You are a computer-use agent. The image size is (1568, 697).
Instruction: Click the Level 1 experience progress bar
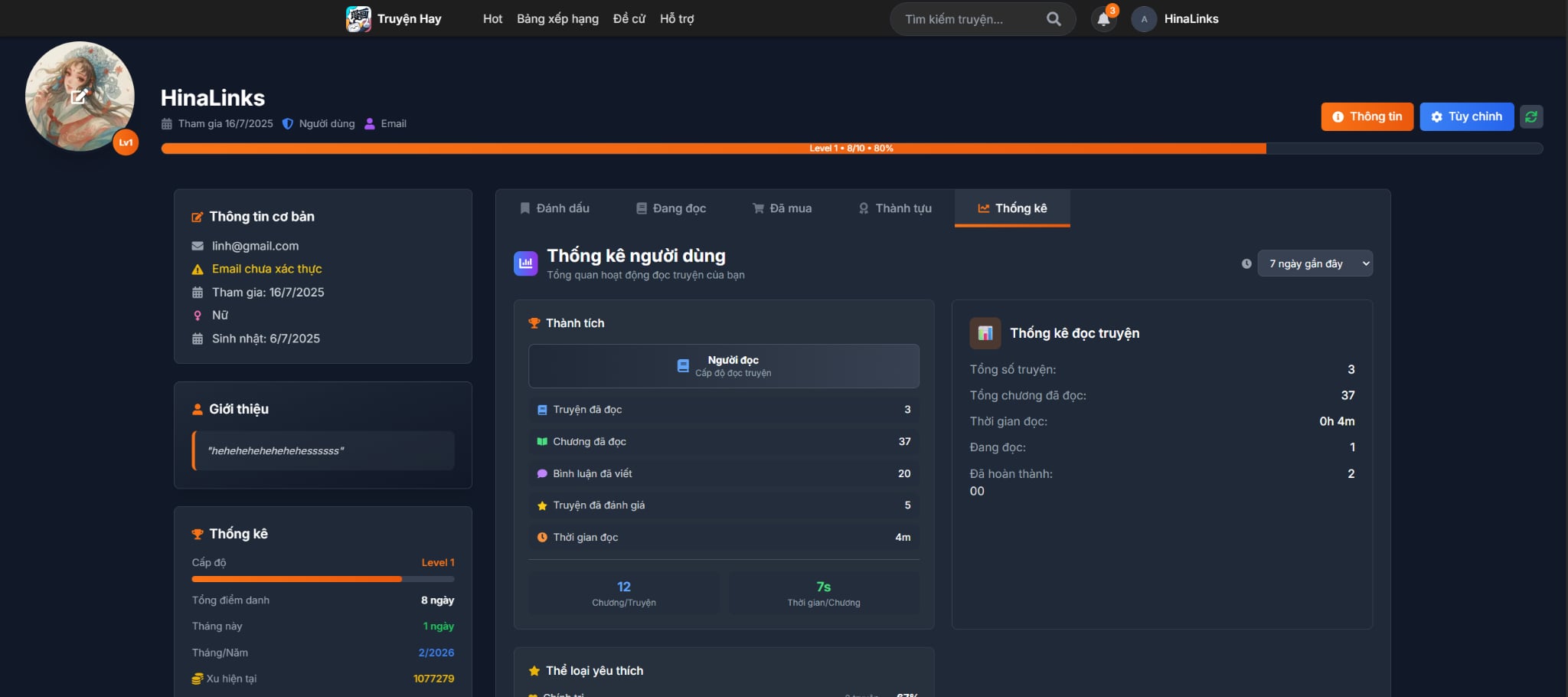851,149
